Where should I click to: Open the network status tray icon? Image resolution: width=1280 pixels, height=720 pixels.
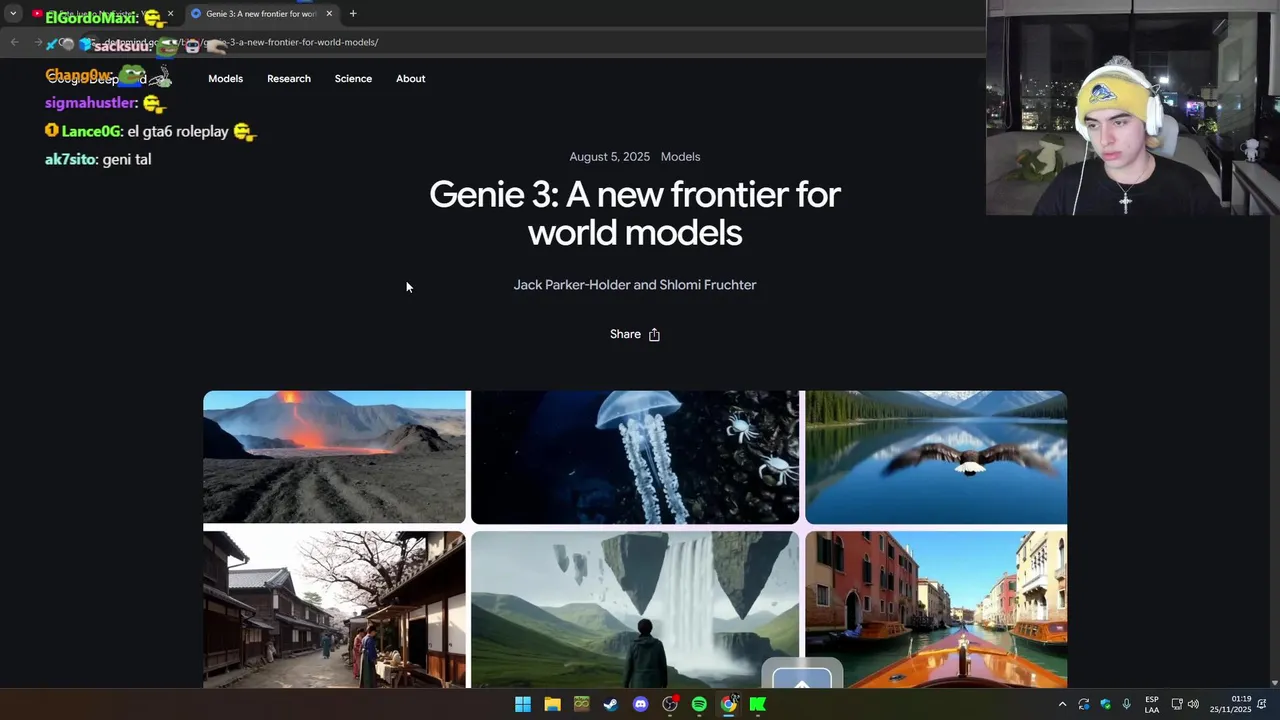1177,704
